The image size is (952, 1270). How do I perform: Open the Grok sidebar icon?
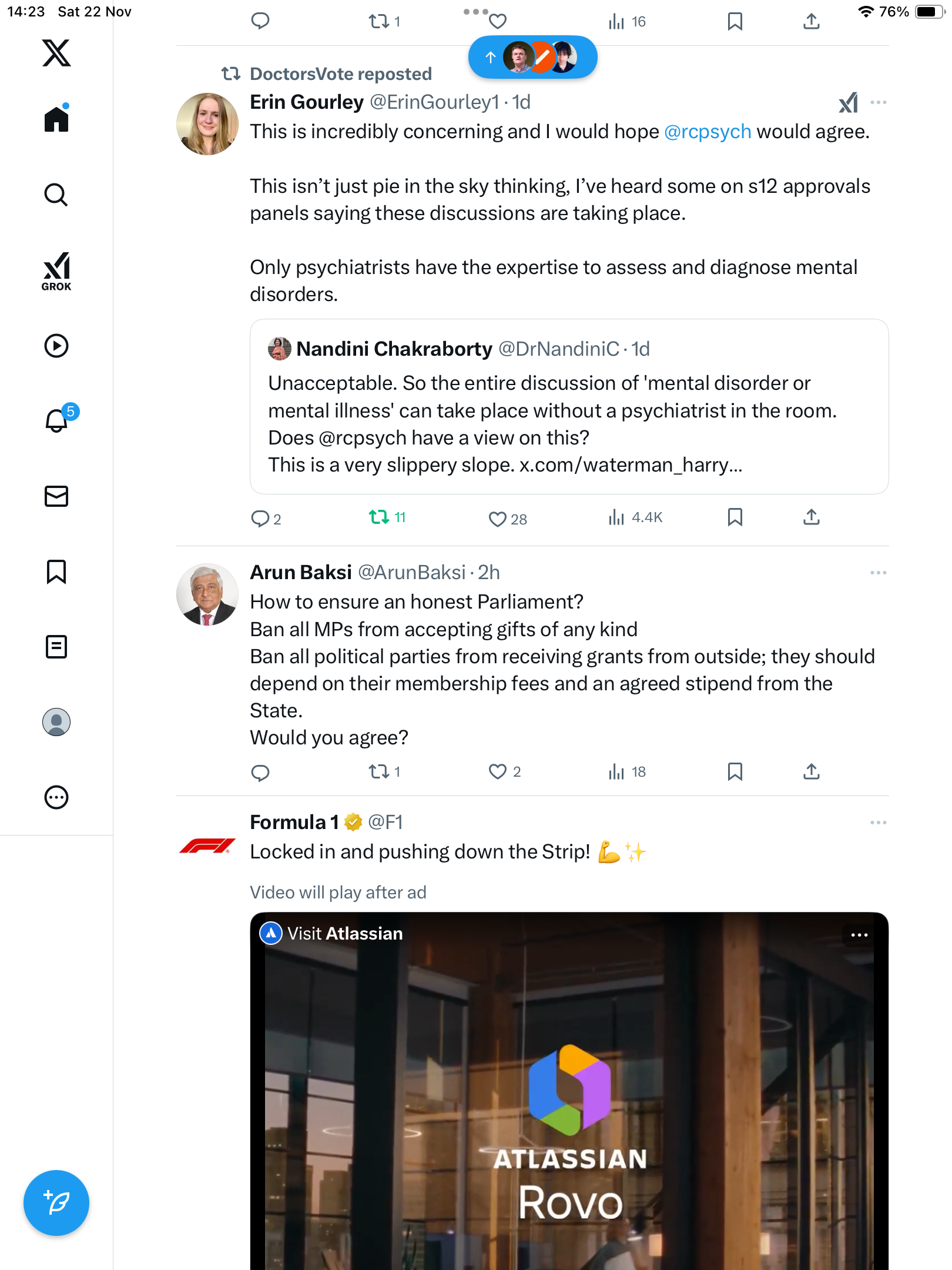click(56, 271)
